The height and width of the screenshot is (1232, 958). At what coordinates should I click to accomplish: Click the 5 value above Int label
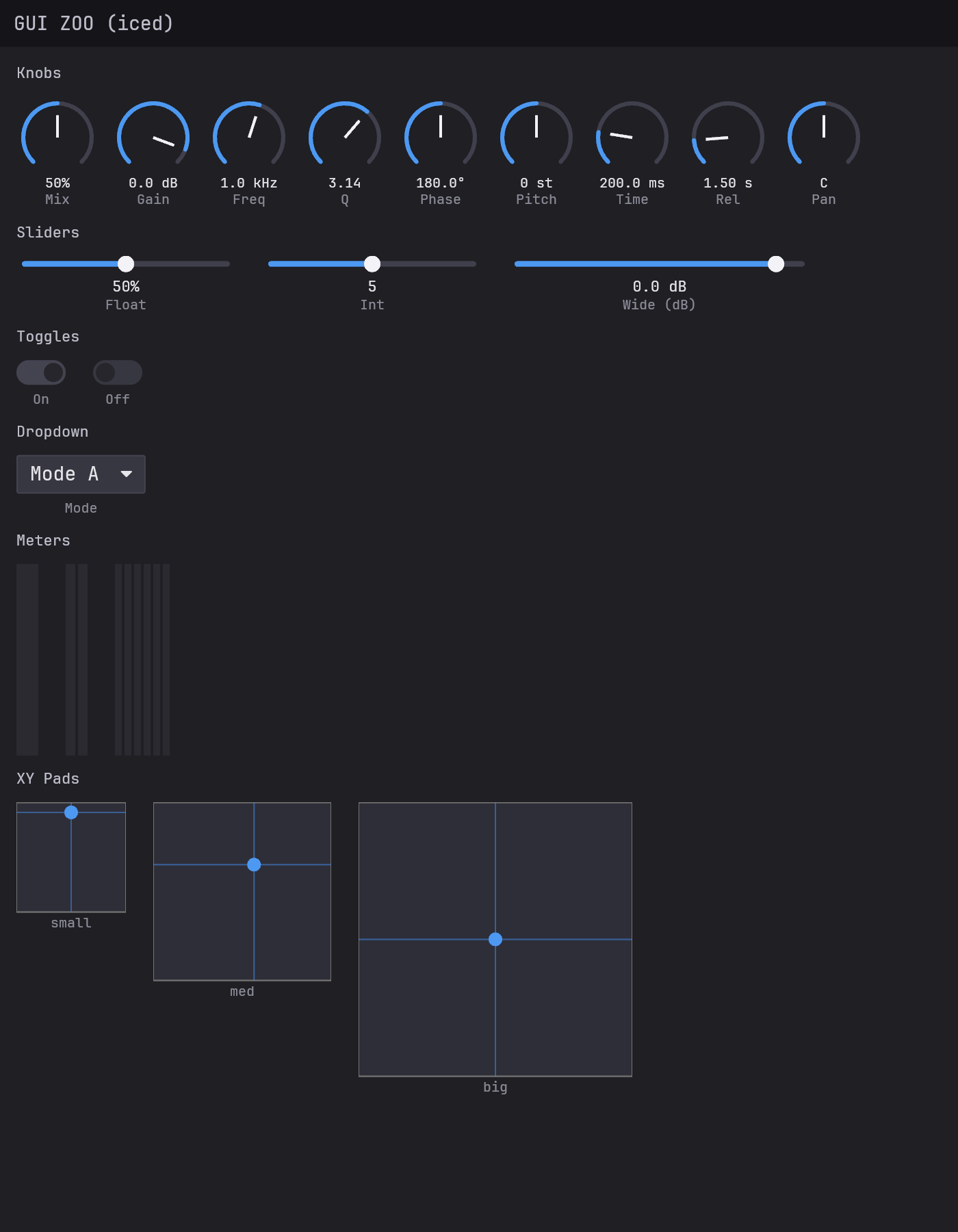372,286
